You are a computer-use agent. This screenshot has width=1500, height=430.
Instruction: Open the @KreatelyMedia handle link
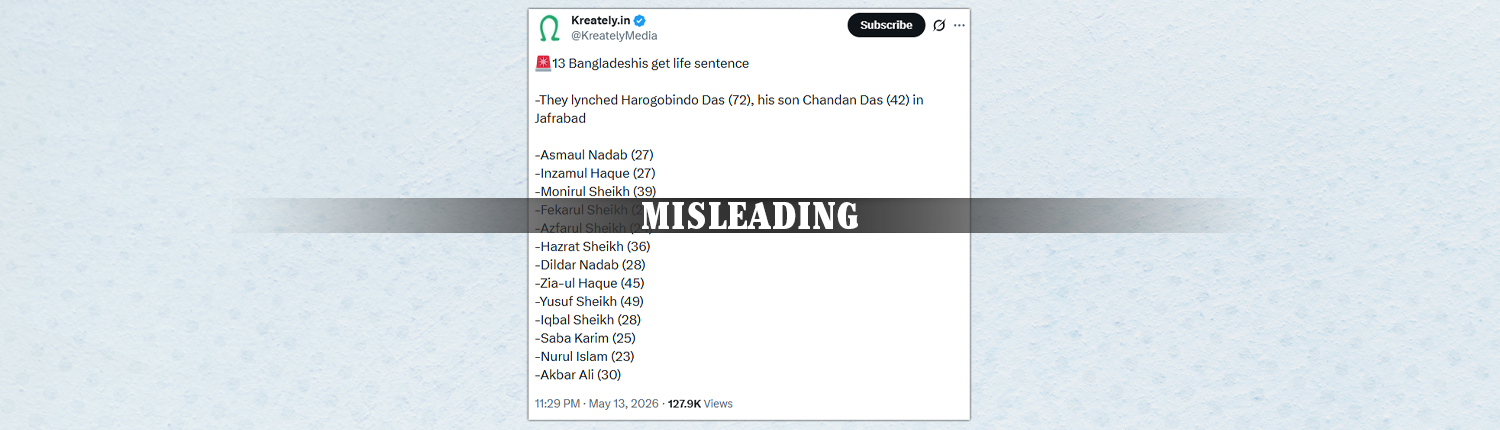pyautogui.click(x=614, y=36)
